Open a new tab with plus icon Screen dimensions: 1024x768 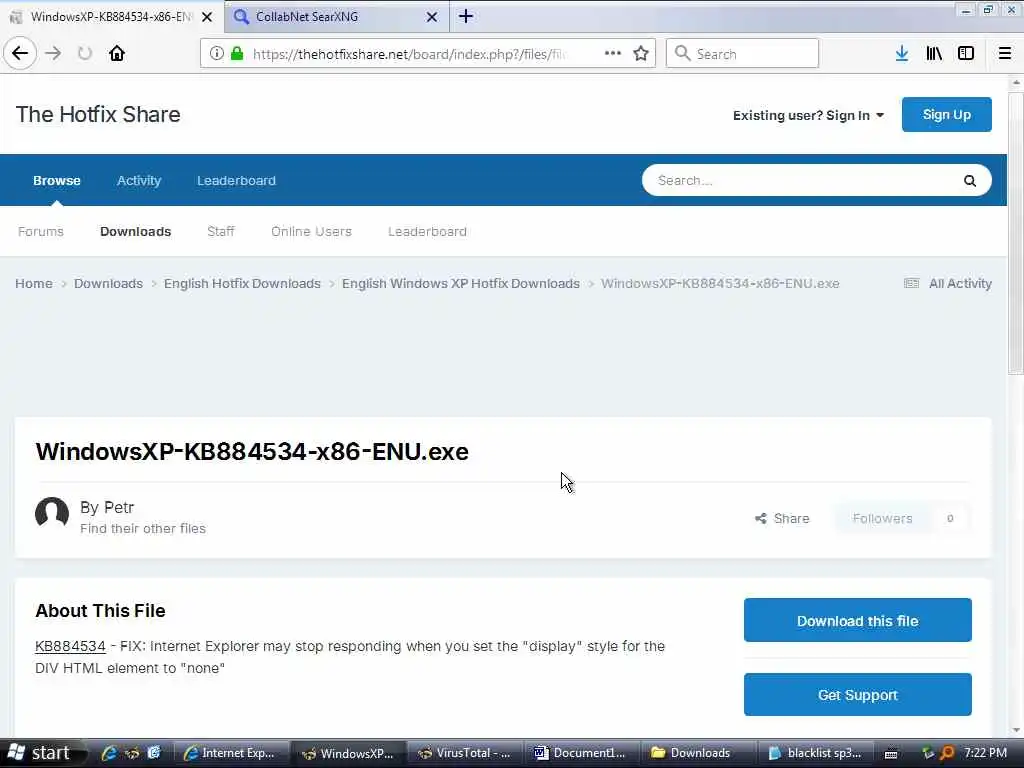pos(466,16)
